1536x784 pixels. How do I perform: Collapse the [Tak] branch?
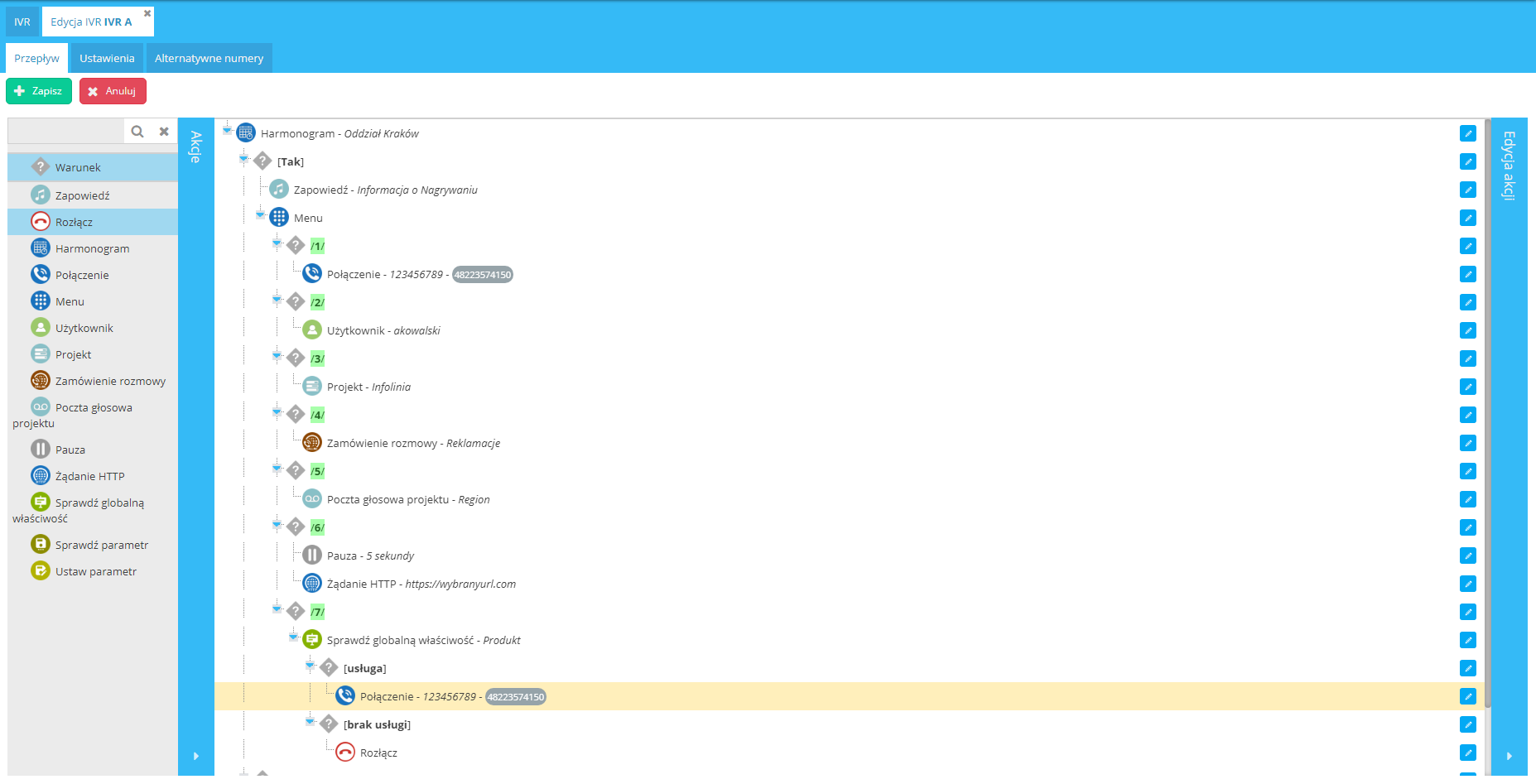243,158
